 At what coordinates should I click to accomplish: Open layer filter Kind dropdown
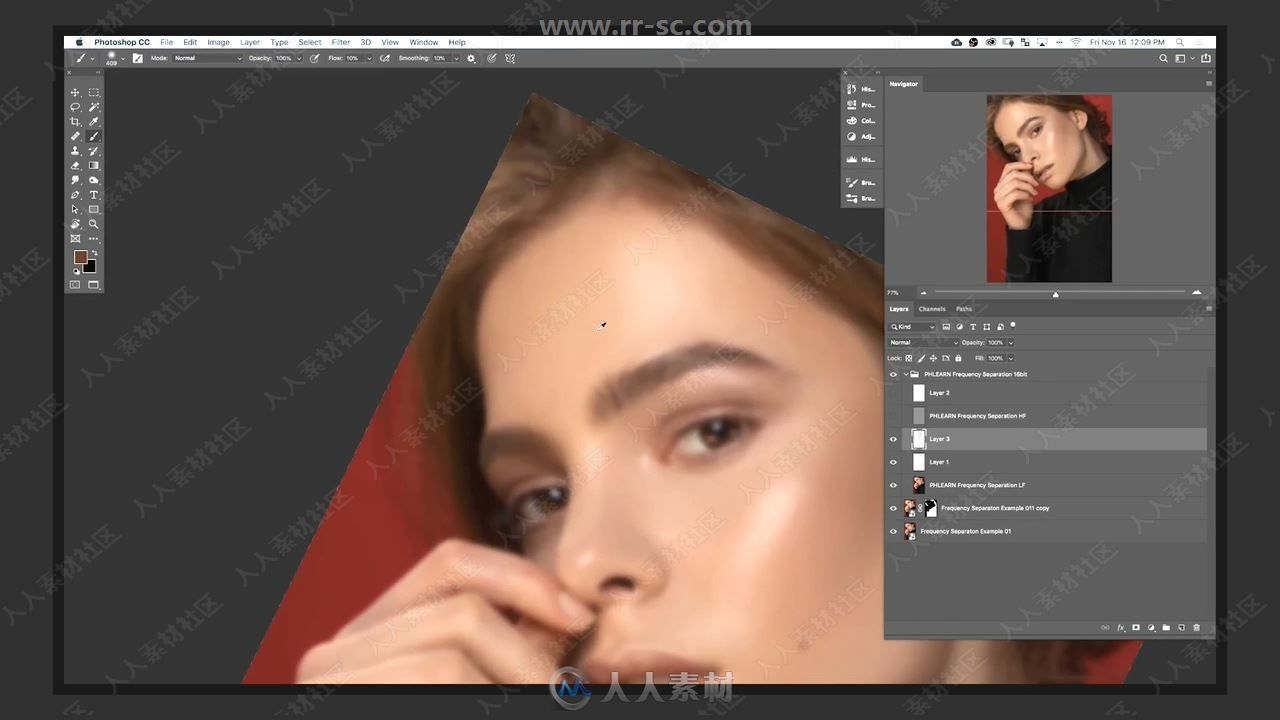[913, 327]
